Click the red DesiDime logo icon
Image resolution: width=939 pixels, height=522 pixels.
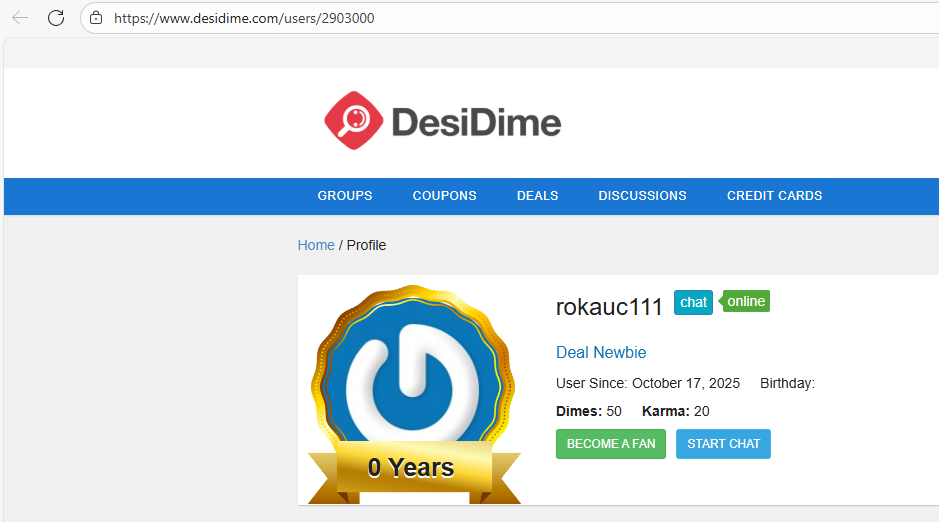pos(354,121)
